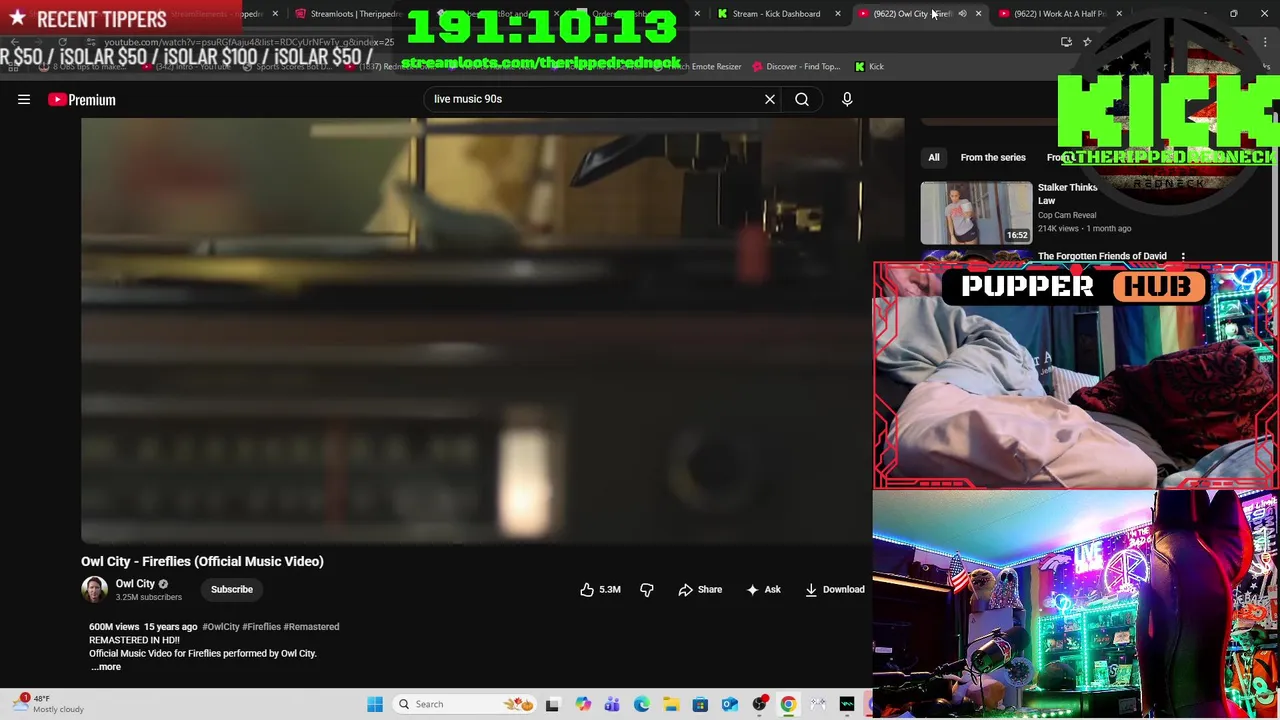
Task: Bookmark this page with the star icon
Action: coord(1087,42)
